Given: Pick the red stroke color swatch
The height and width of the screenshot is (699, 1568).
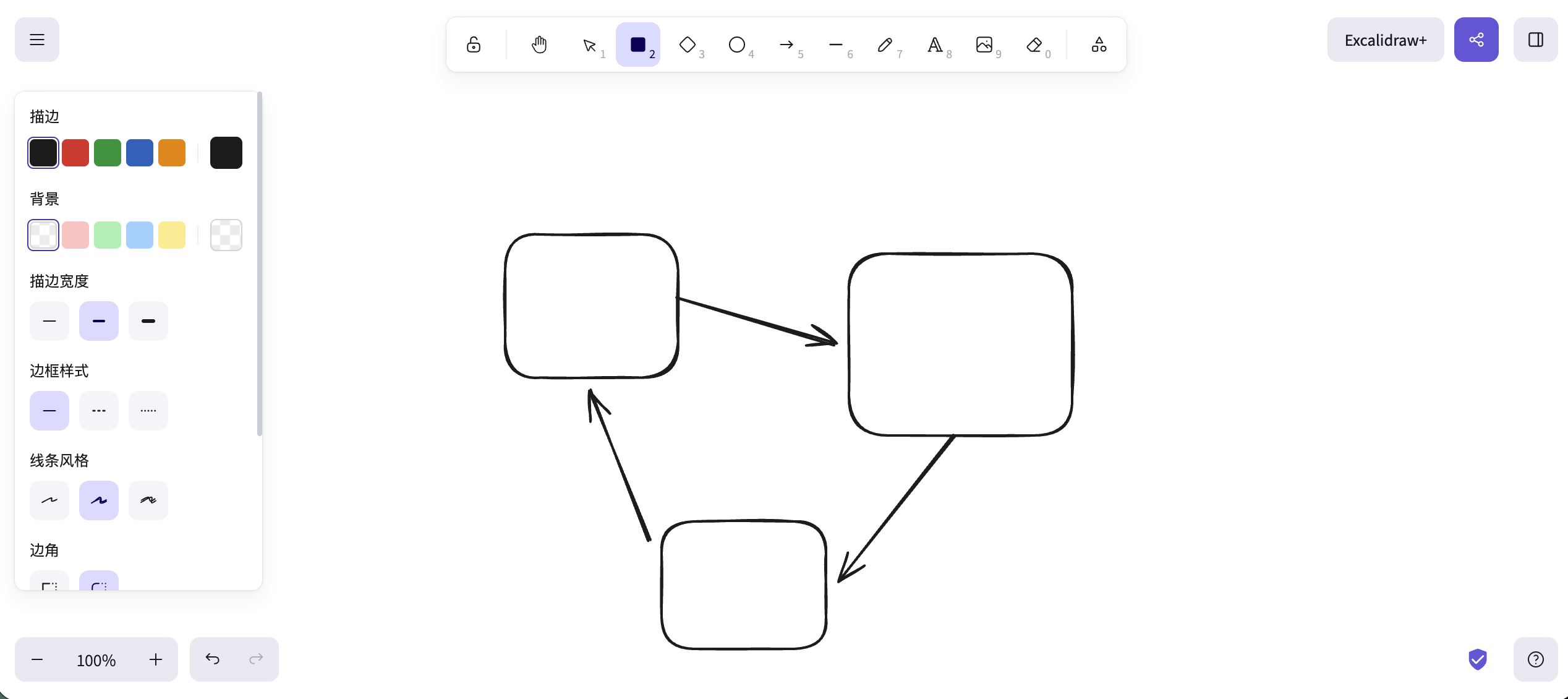Looking at the screenshot, I should tap(75, 153).
